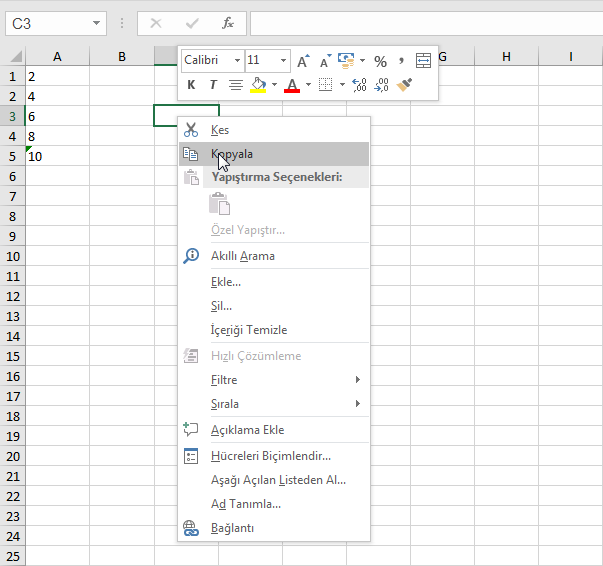The image size is (603, 566).
Task: Click the Cut (Kes) scissors icon
Action: pos(191,130)
